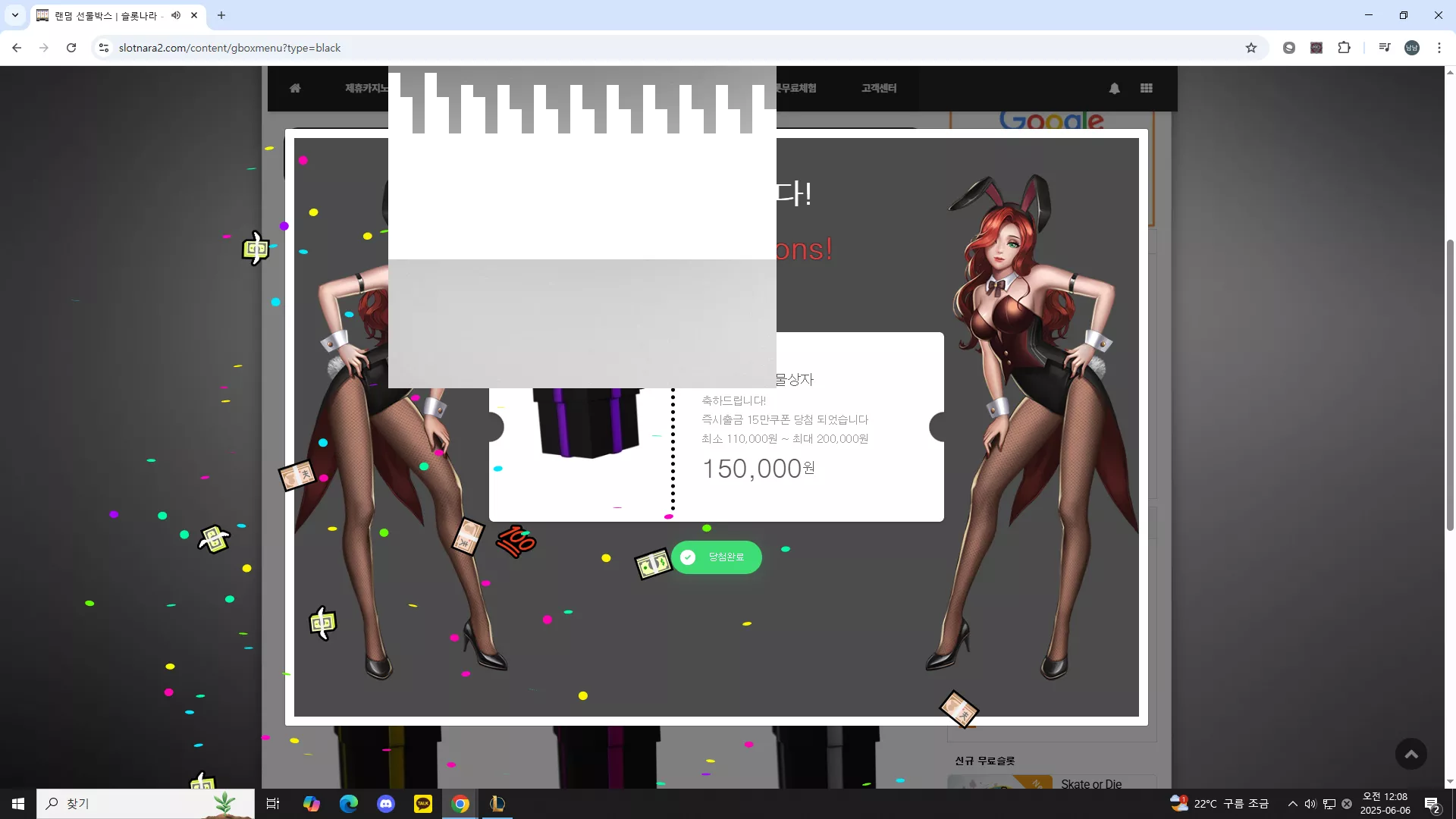Click the 즉시출금 15만쿠폰 당첨 되었습니다 text
The height and width of the screenshot is (819, 1456).
pos(785,419)
